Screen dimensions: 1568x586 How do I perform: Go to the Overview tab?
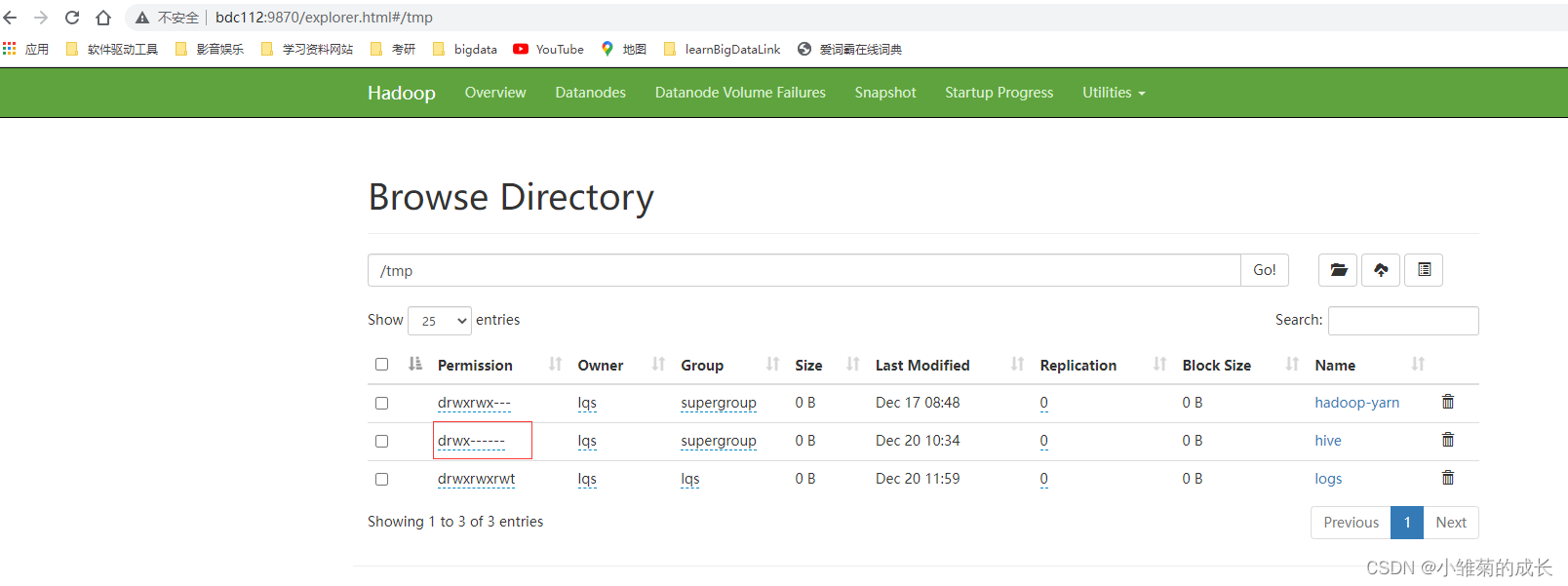[495, 93]
